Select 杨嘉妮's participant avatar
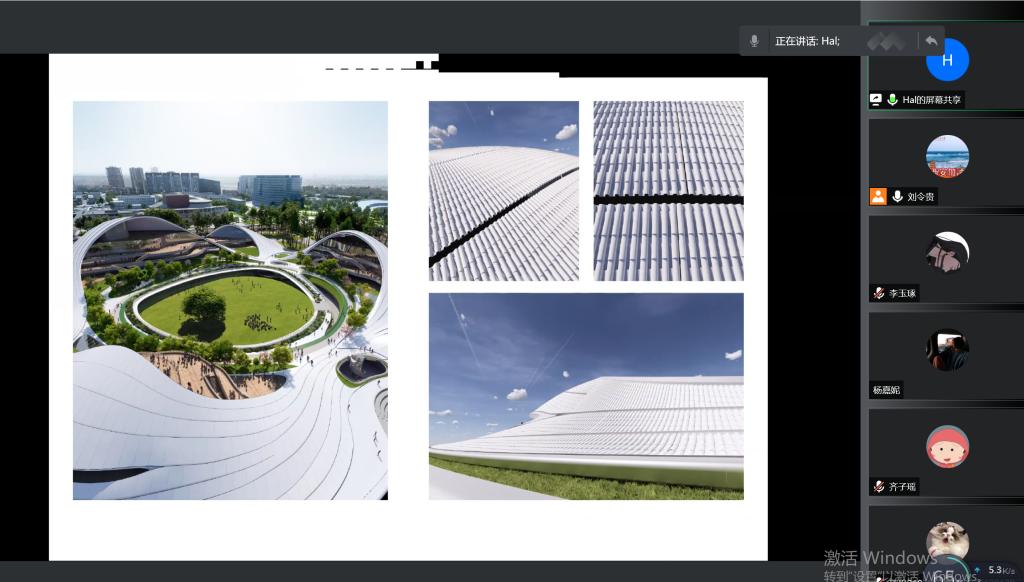The height and width of the screenshot is (582, 1024). coord(947,350)
